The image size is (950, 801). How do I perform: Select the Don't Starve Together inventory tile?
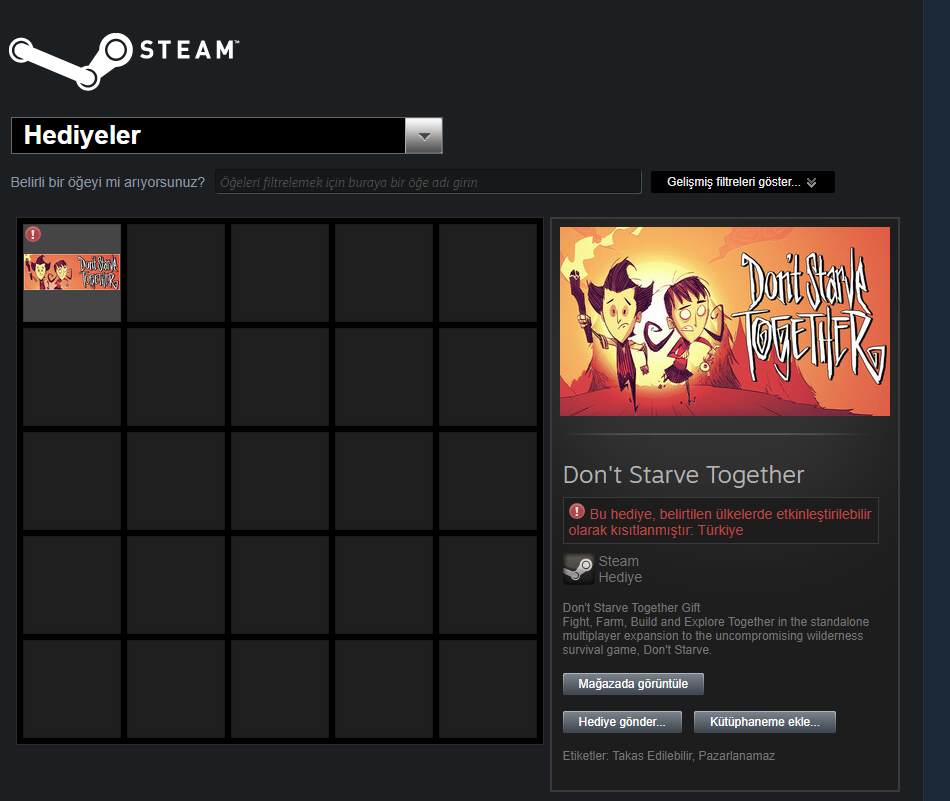[72, 273]
